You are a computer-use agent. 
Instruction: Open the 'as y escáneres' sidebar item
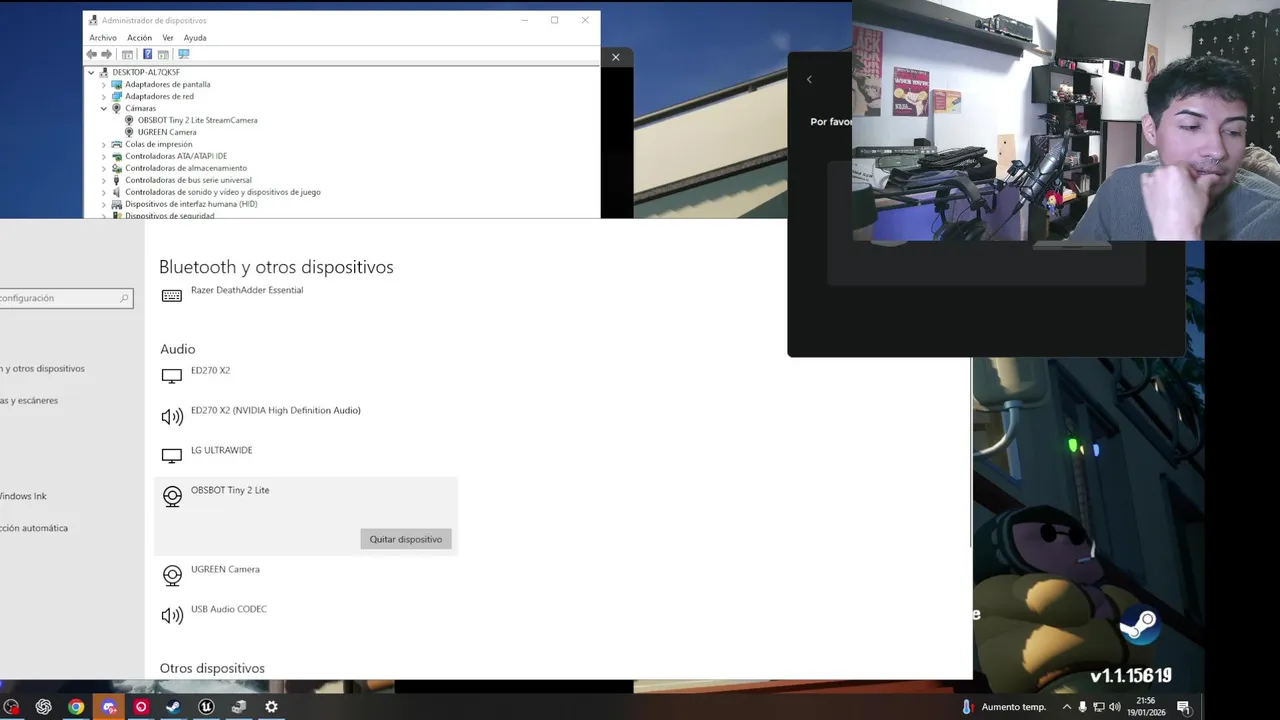click(30, 400)
